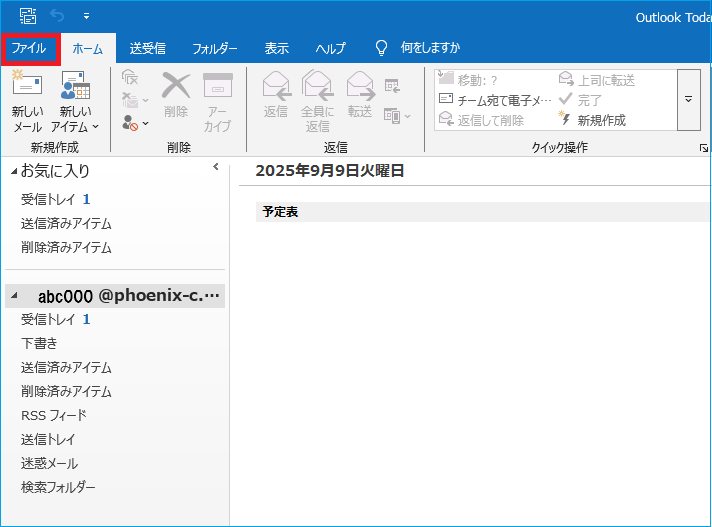
Task: Switch to the 表示 (View) tab
Action: tap(276, 48)
